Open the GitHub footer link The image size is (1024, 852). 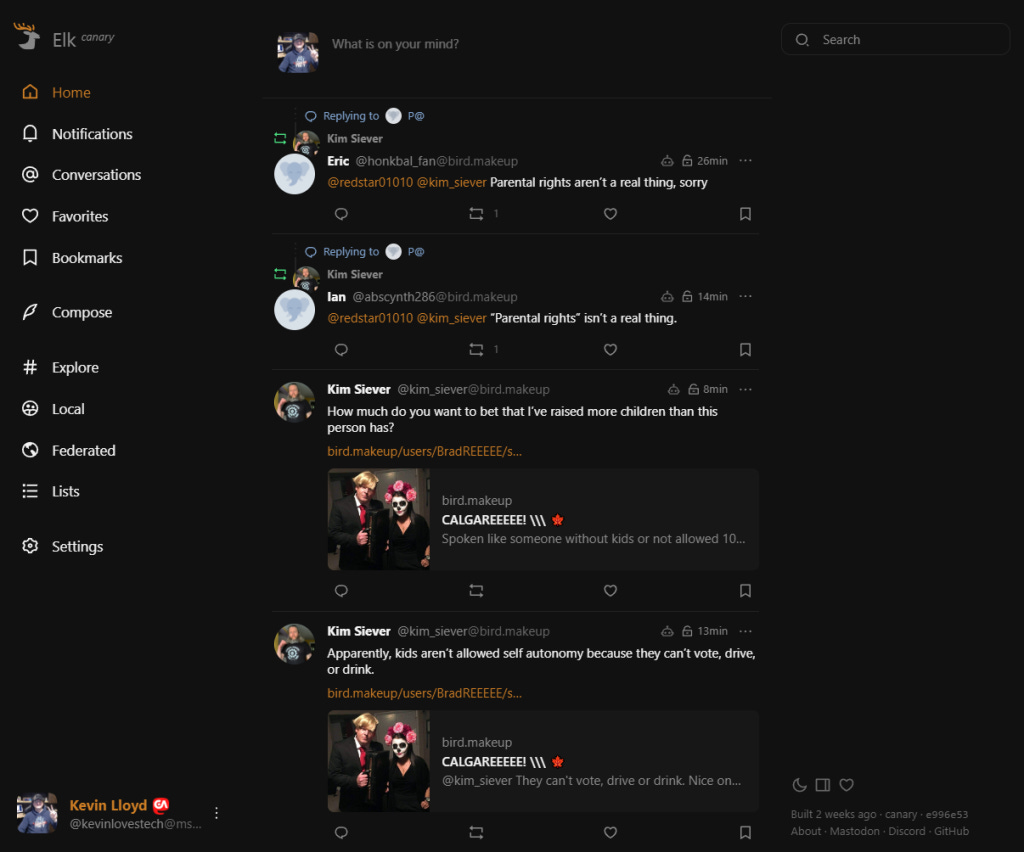coord(951,831)
